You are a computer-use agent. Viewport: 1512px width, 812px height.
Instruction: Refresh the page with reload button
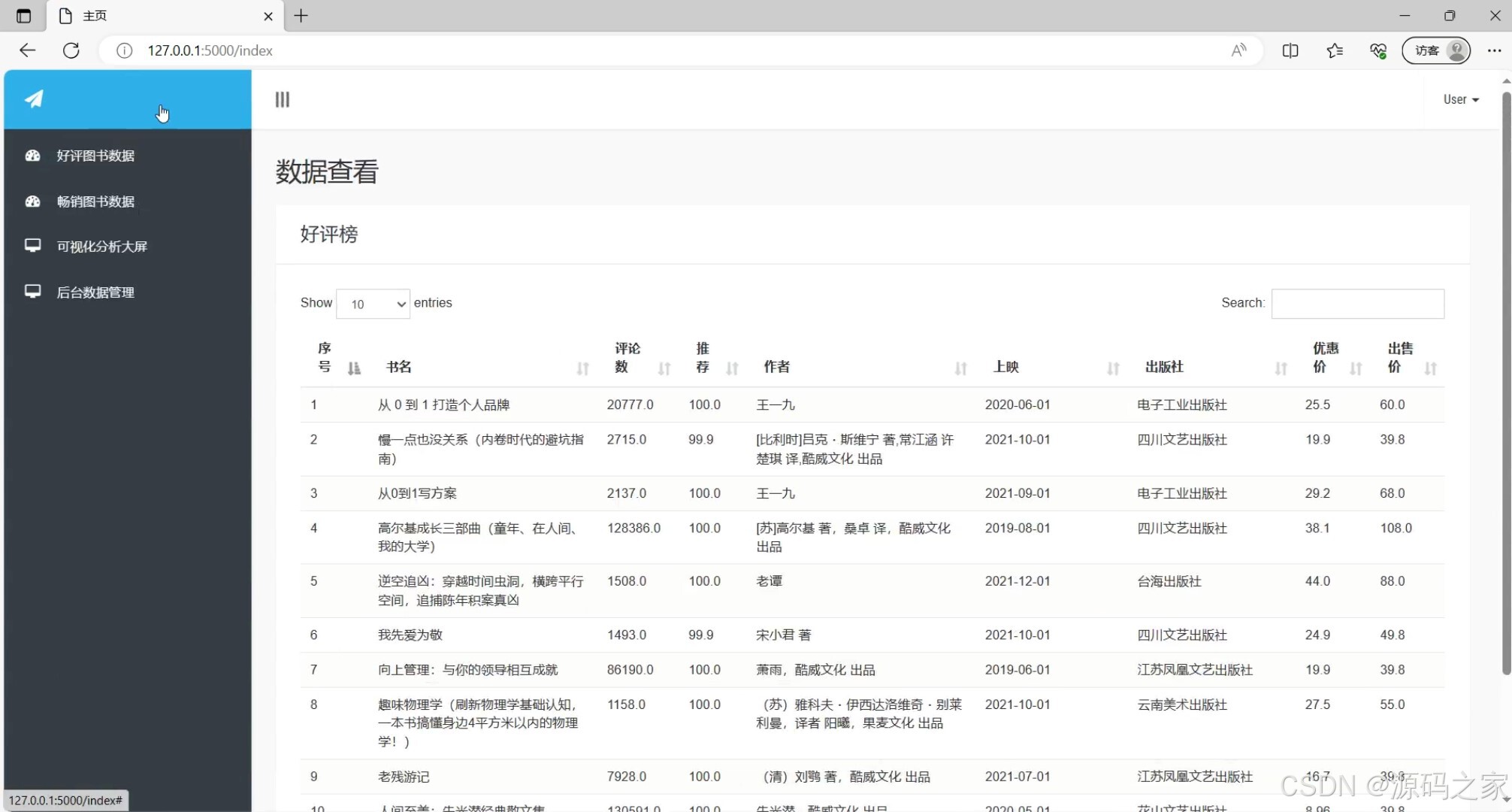71,50
